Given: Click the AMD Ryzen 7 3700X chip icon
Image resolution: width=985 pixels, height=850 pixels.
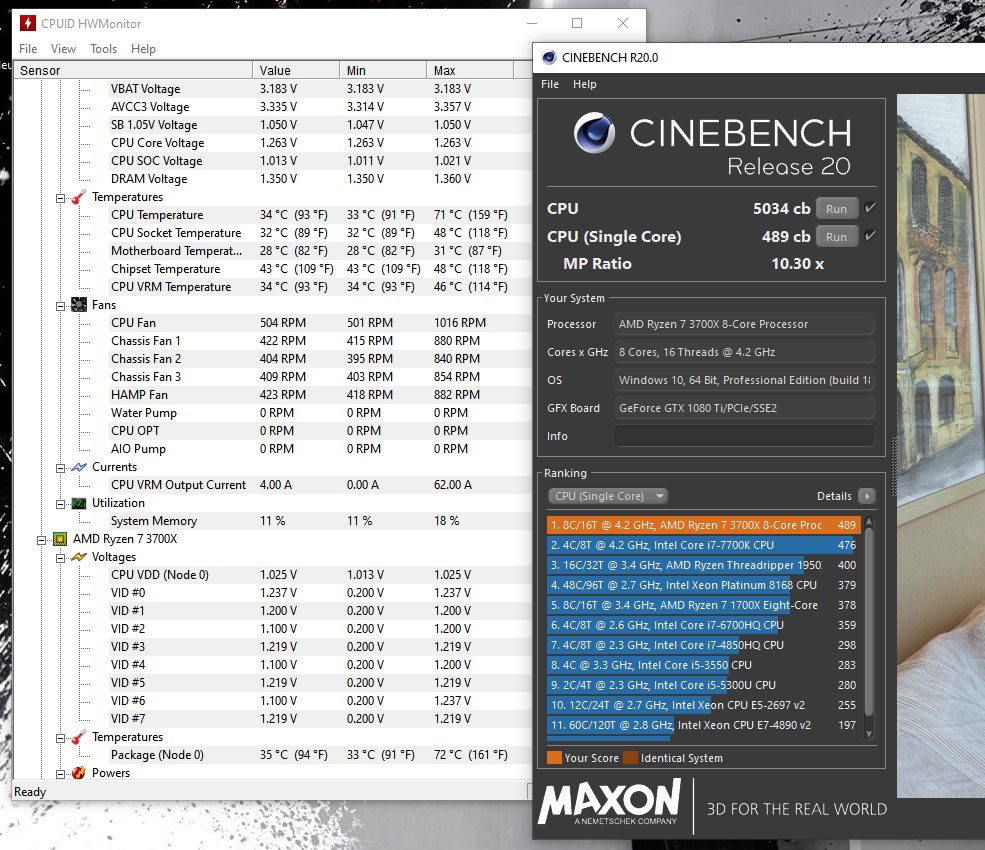Looking at the screenshot, I should 60,539.
